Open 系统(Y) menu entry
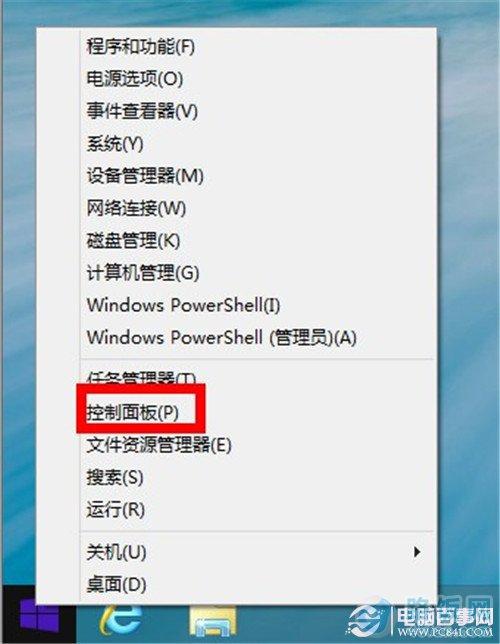Screen dimensions: 500x644 [115, 143]
